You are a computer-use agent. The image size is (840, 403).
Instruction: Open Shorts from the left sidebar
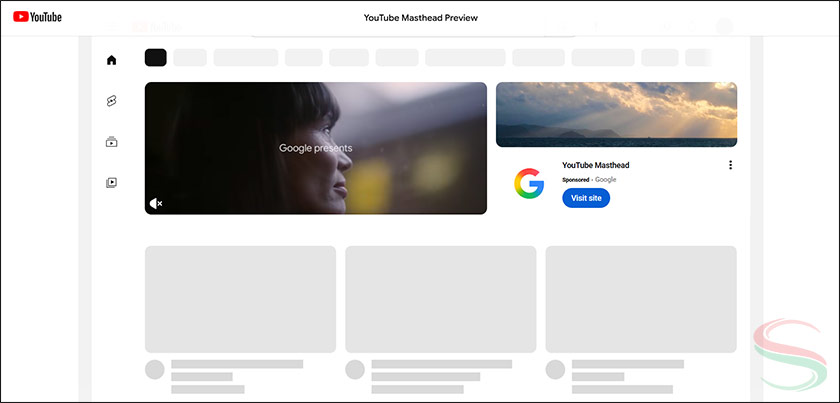point(111,101)
